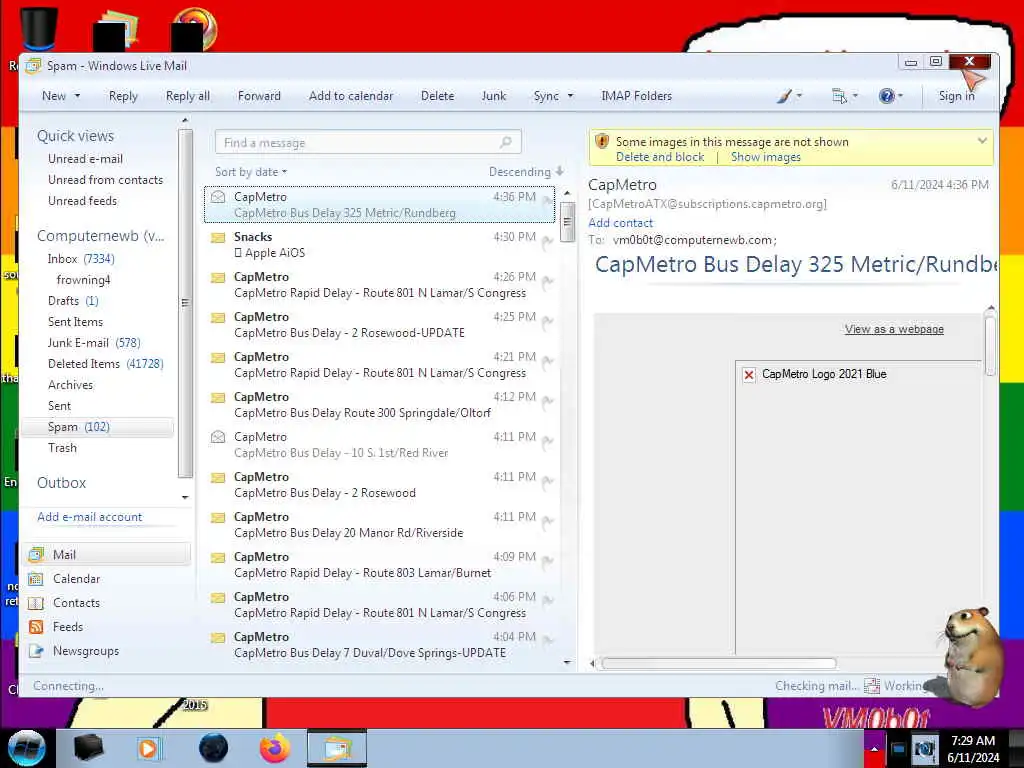1024x768 pixels.
Task: Select Unread from contacts quick view
Action: coord(105,180)
